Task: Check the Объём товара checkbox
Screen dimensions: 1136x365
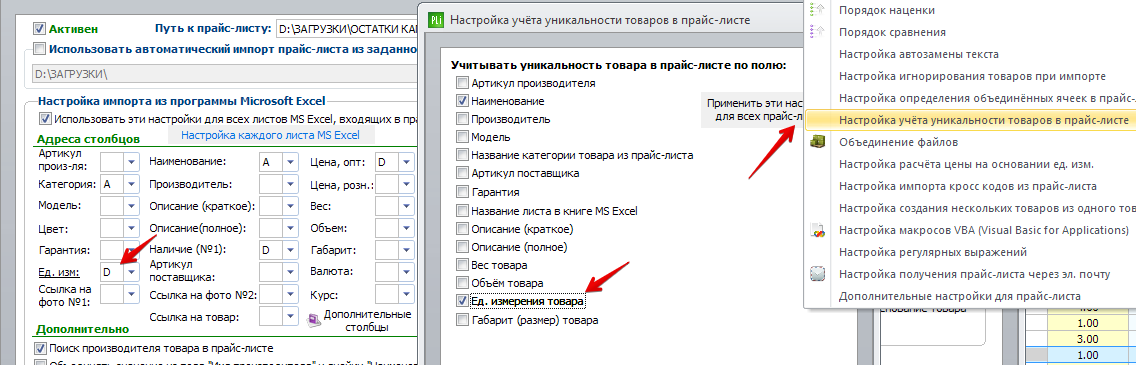Action: [x=462, y=282]
